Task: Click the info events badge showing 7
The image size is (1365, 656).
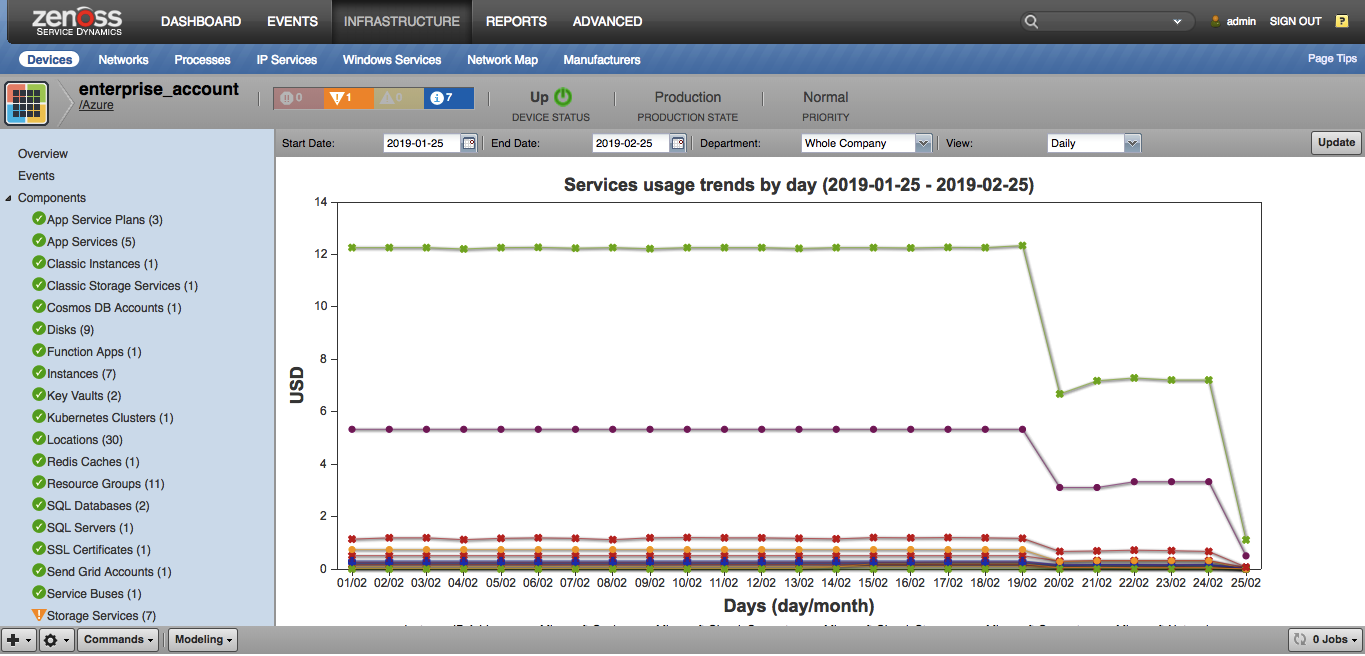Action: 448,98
